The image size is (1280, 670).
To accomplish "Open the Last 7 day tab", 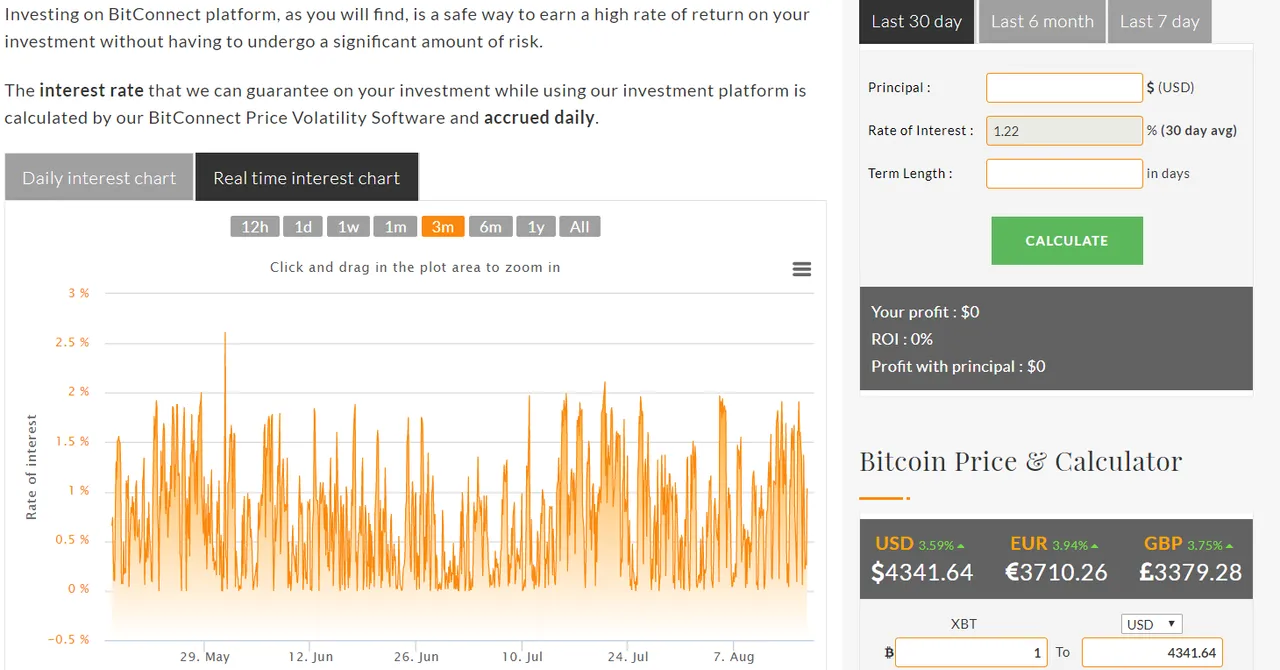I will 1159,21.
